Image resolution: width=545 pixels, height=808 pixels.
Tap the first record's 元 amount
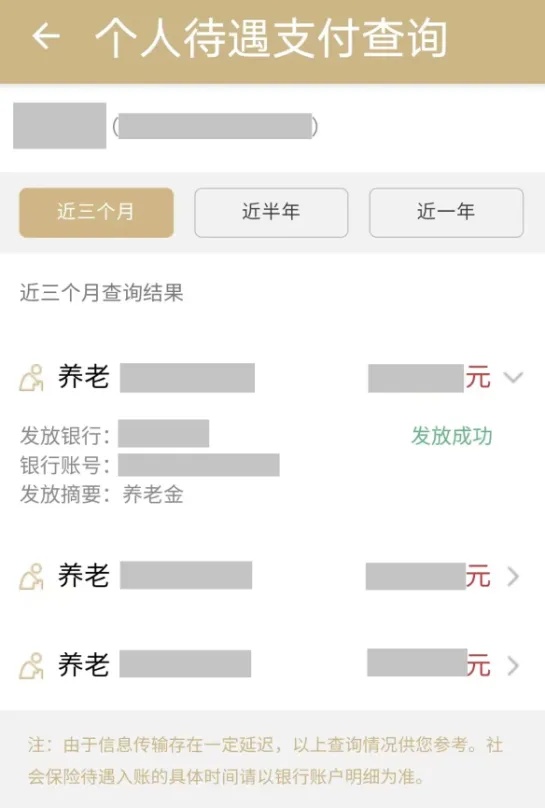pos(429,378)
